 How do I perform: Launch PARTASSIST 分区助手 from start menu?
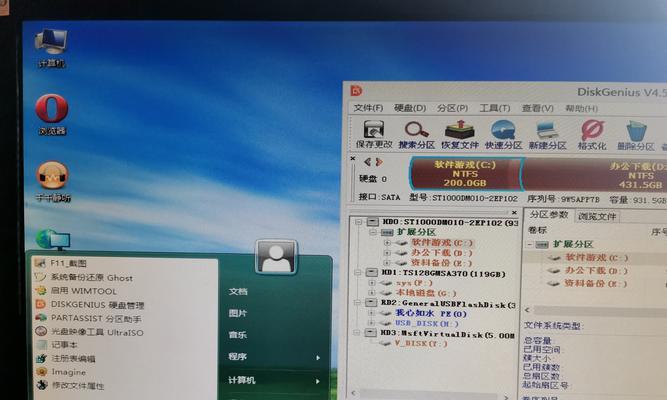(x=88, y=318)
